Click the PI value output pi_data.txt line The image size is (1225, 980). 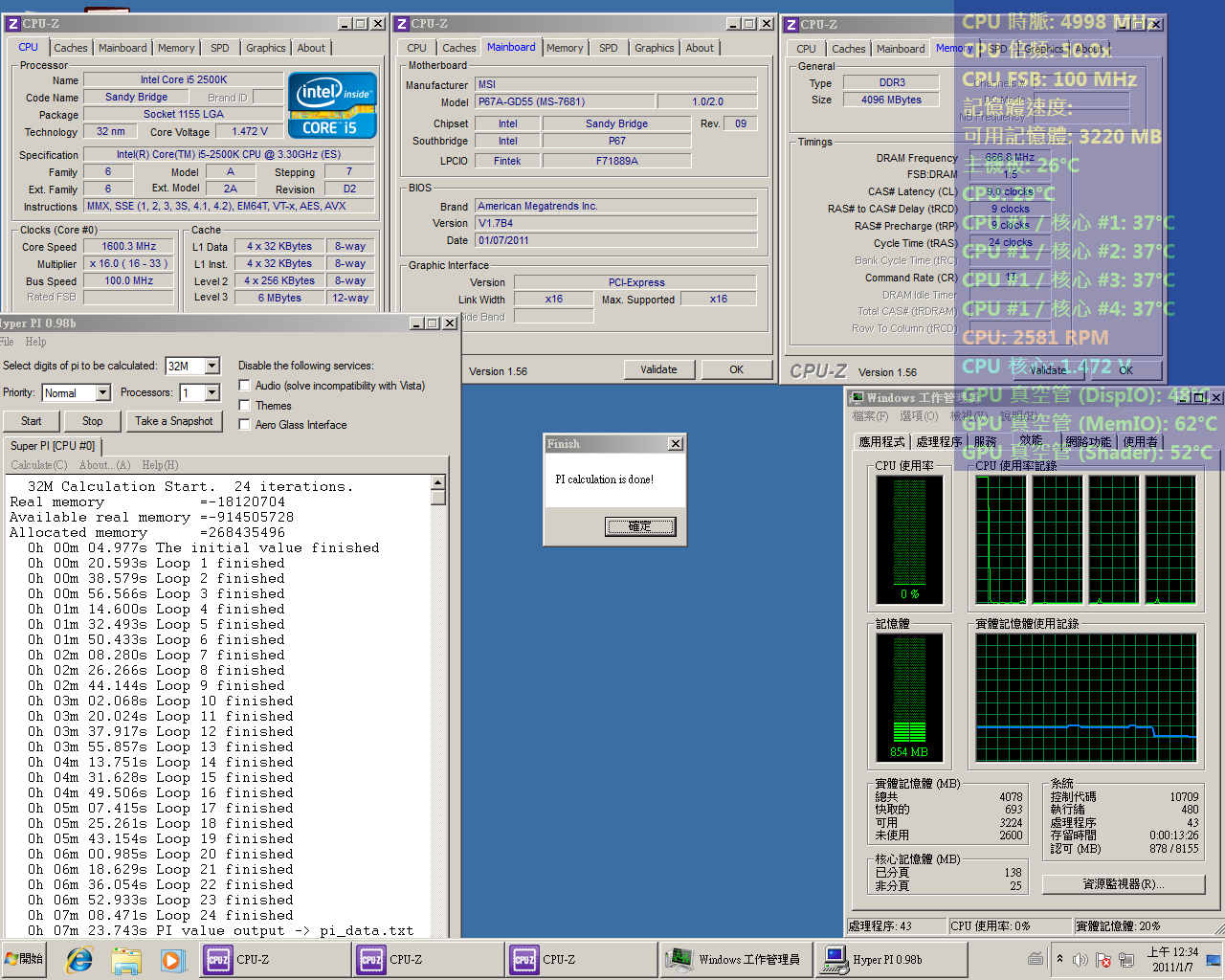pyautogui.click(x=220, y=930)
